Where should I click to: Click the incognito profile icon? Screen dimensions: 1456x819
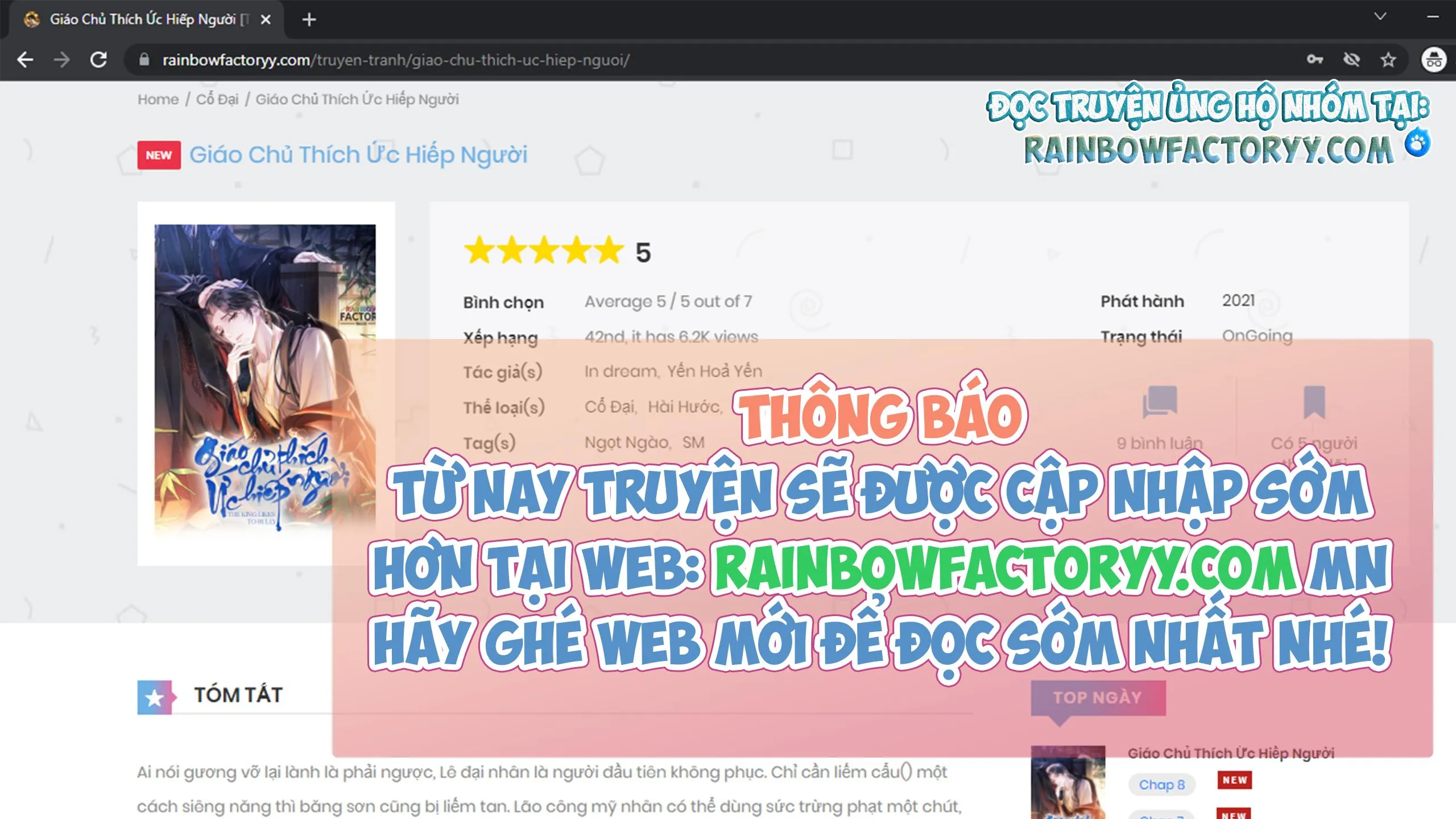1433,59
